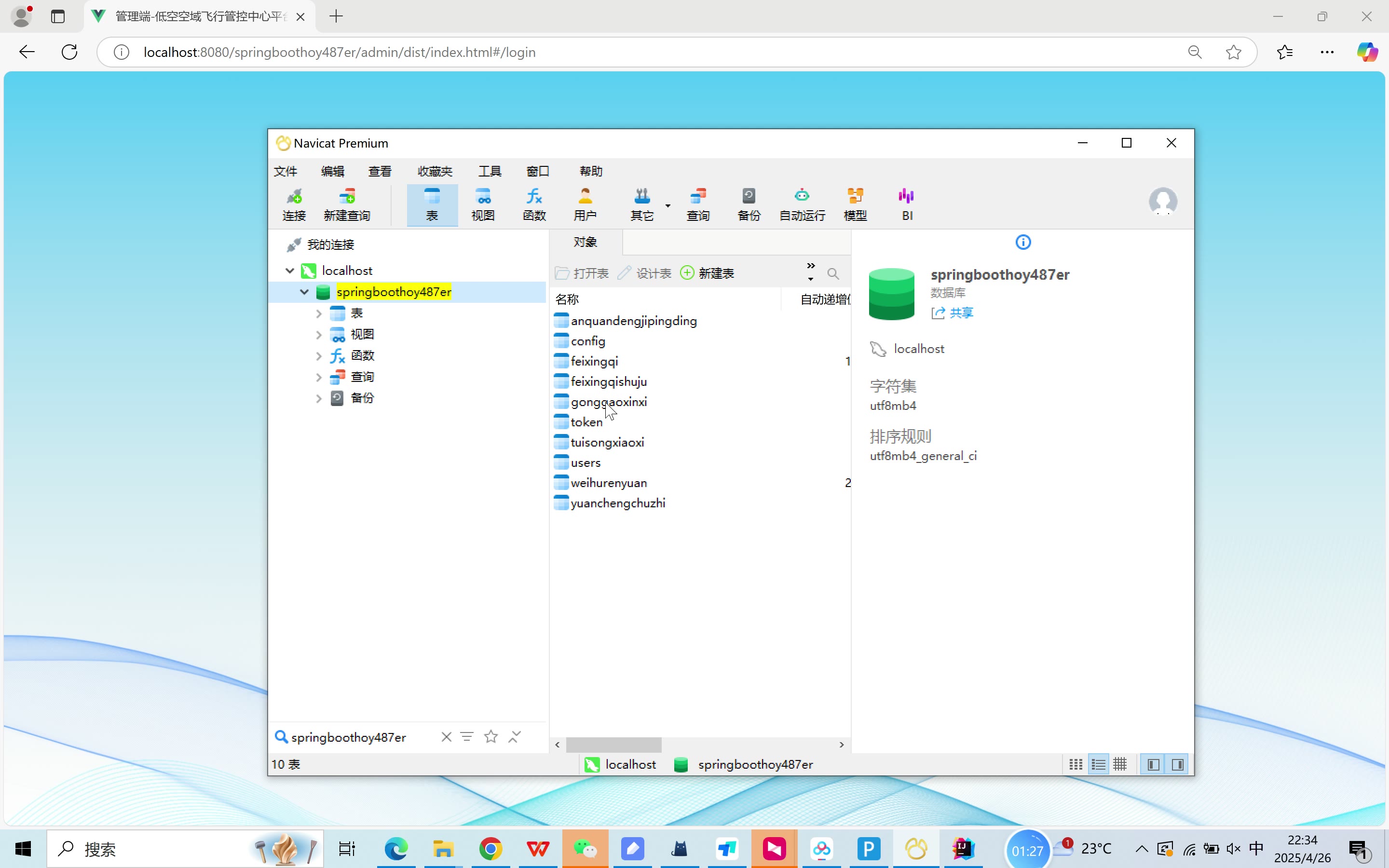Image resolution: width=1389 pixels, height=868 pixels.
Task: Select the Views toolbar icon
Action: point(483,204)
